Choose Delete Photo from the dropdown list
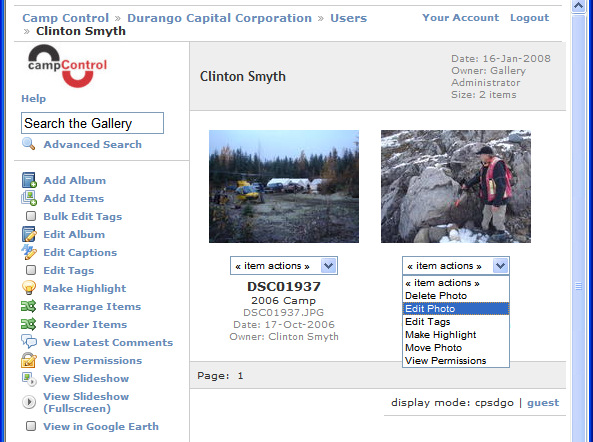 point(456,296)
